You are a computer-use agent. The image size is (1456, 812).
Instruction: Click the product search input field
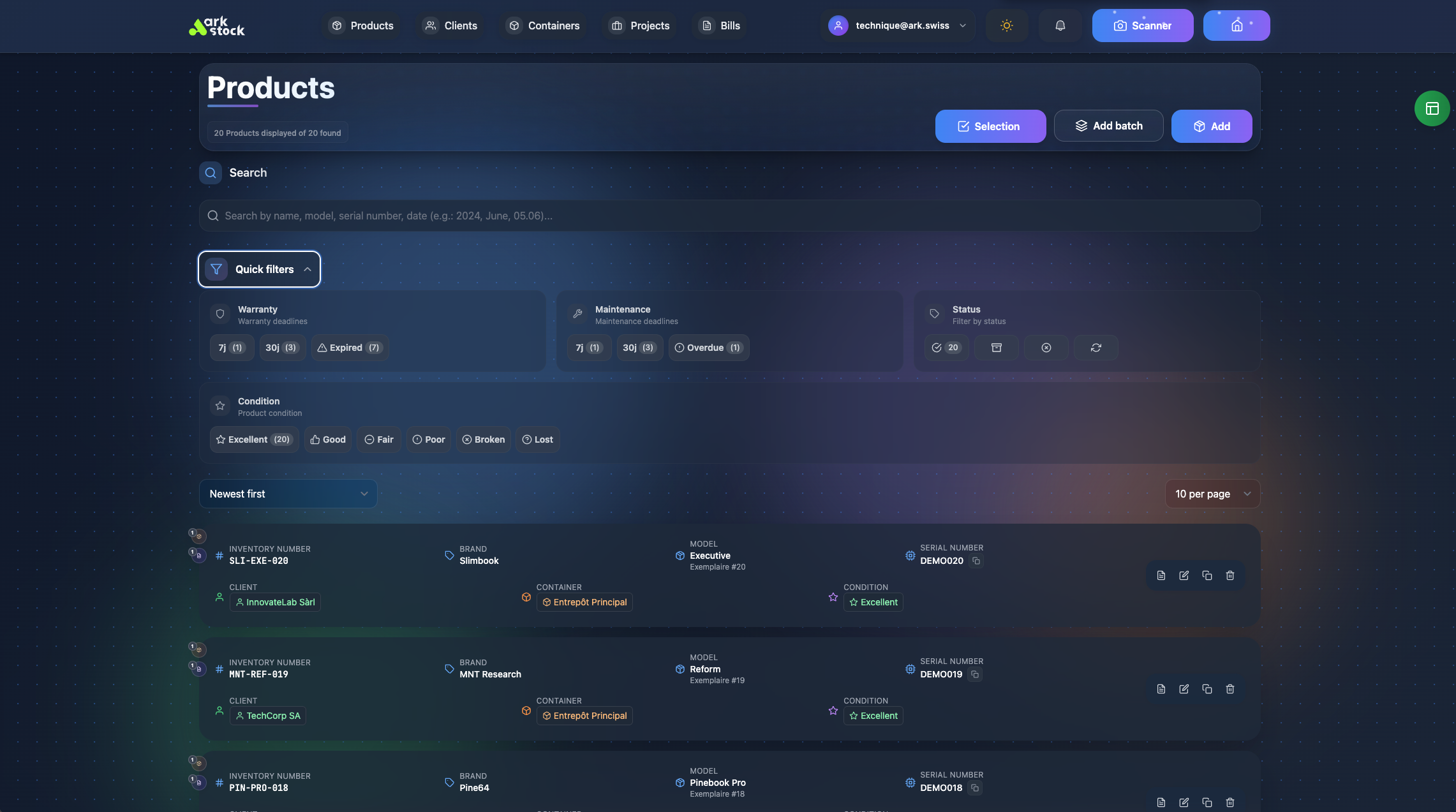tap(729, 216)
